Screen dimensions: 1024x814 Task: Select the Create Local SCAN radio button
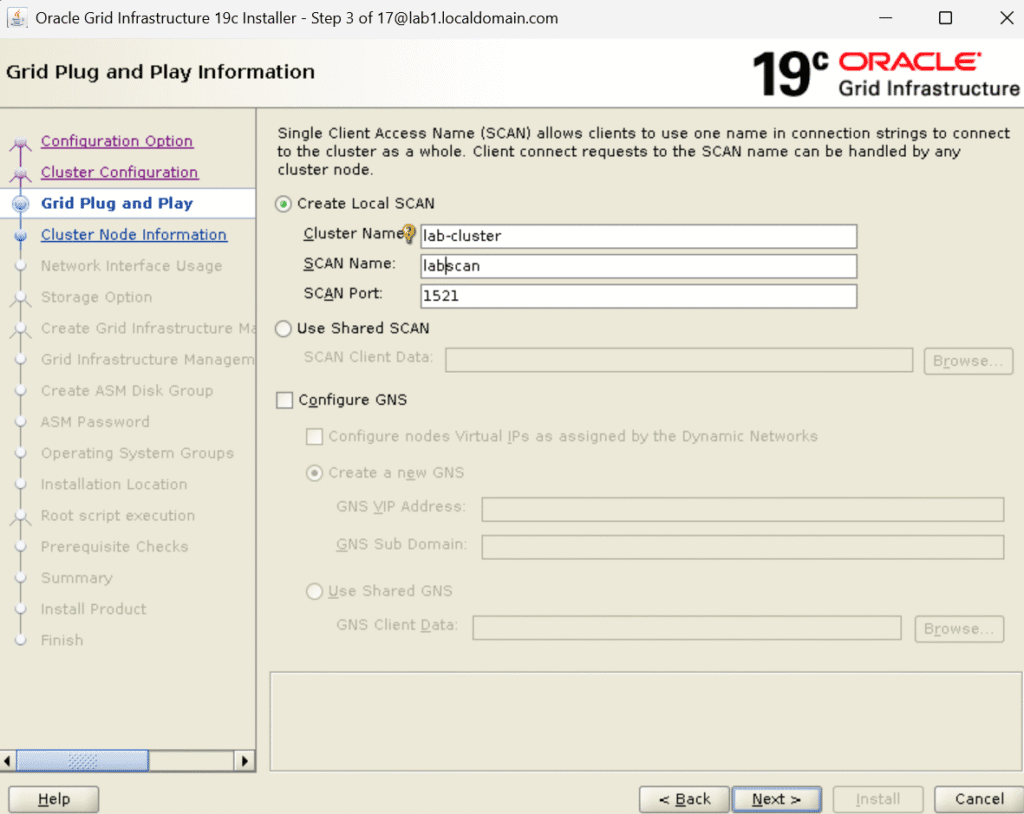tap(283, 204)
